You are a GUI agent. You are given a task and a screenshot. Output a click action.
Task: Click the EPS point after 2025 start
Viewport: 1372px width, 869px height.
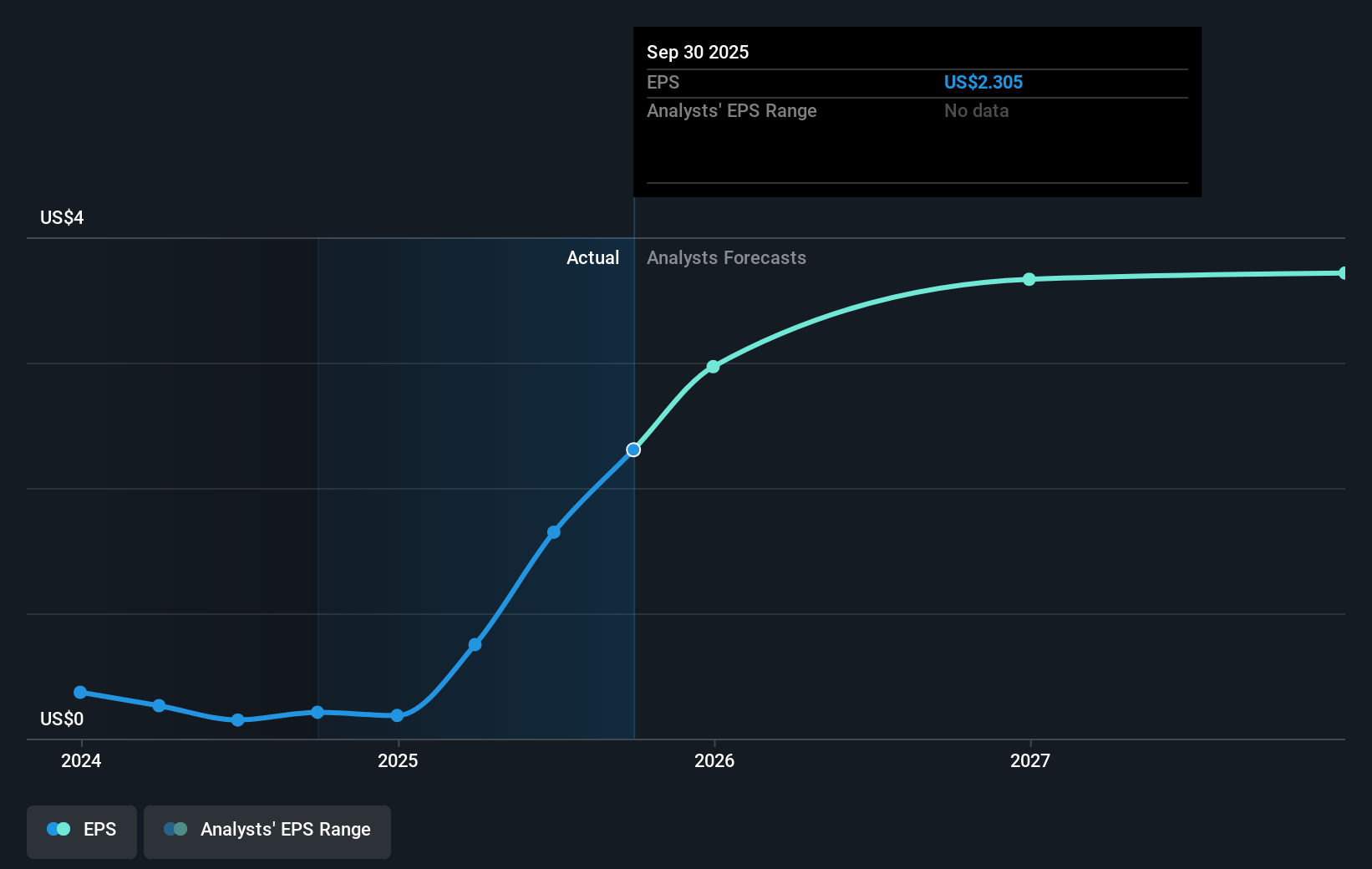click(475, 644)
